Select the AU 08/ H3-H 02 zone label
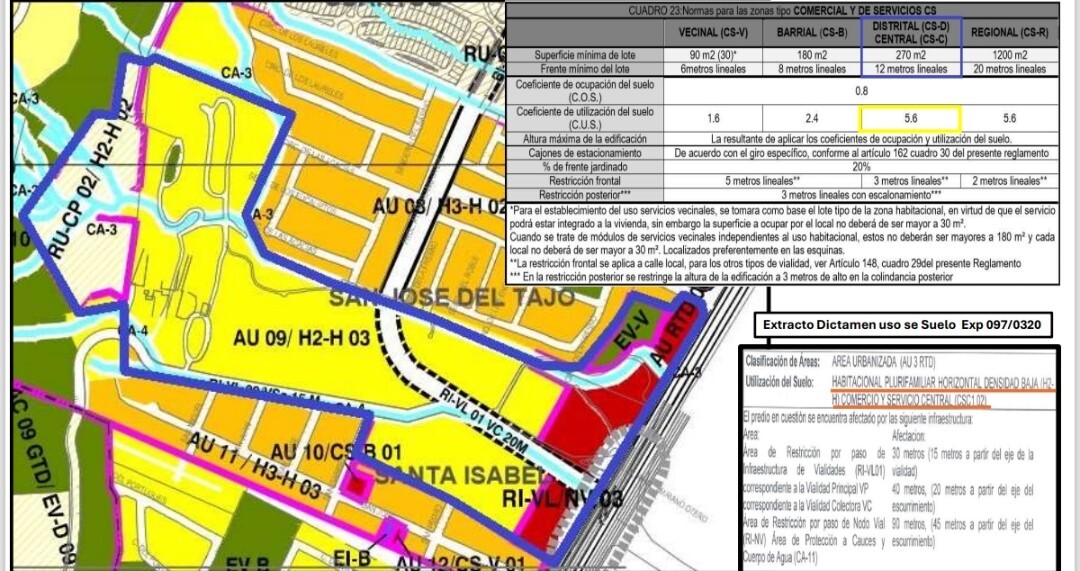 441,207
